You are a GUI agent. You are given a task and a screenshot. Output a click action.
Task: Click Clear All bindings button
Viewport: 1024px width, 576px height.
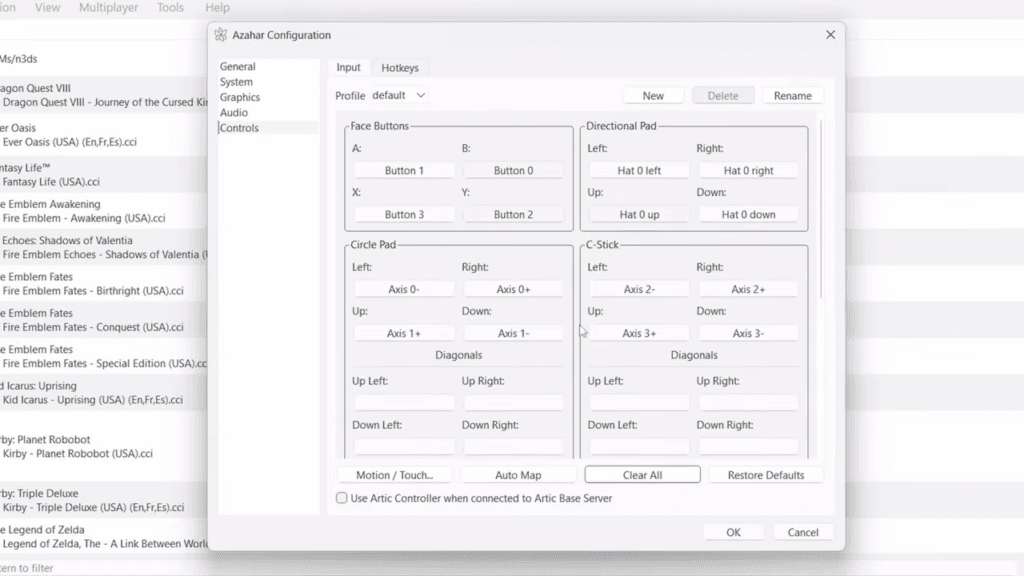click(642, 475)
